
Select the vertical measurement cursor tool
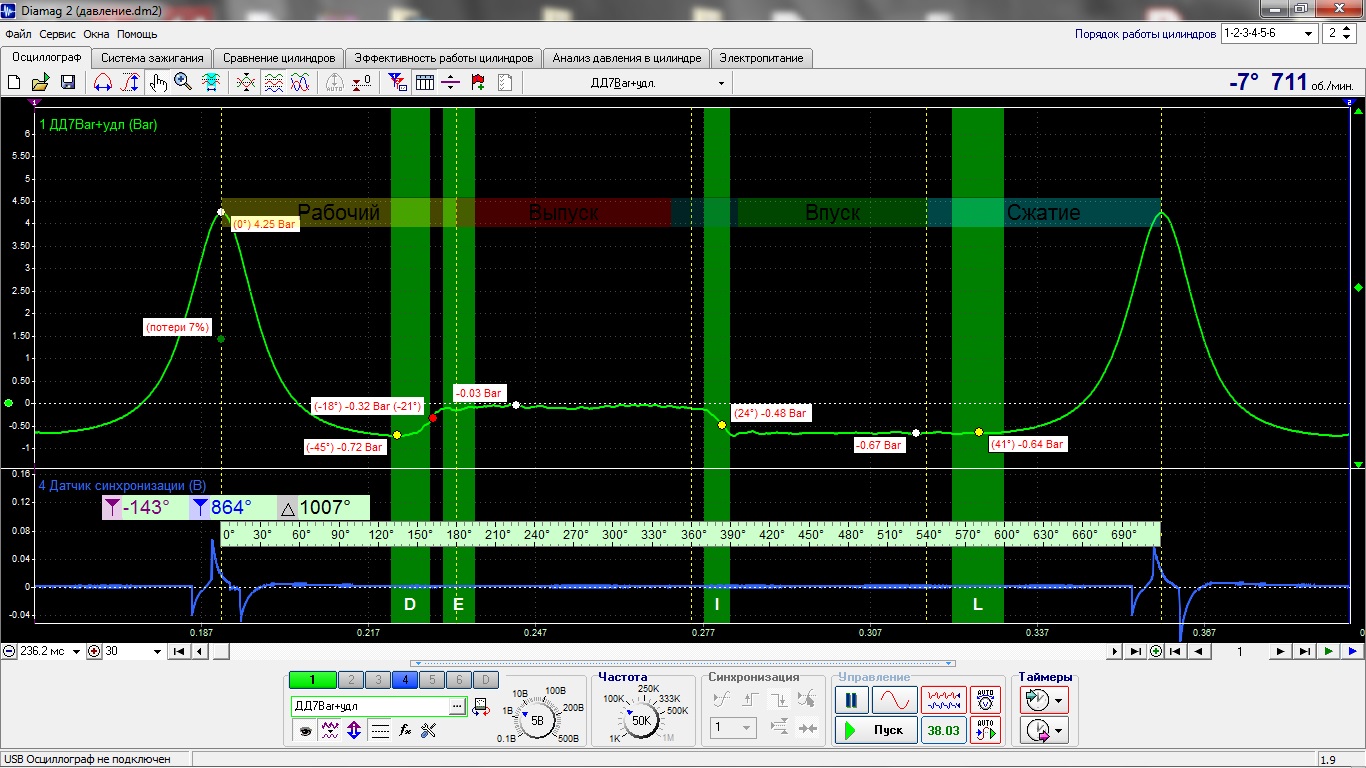(129, 83)
